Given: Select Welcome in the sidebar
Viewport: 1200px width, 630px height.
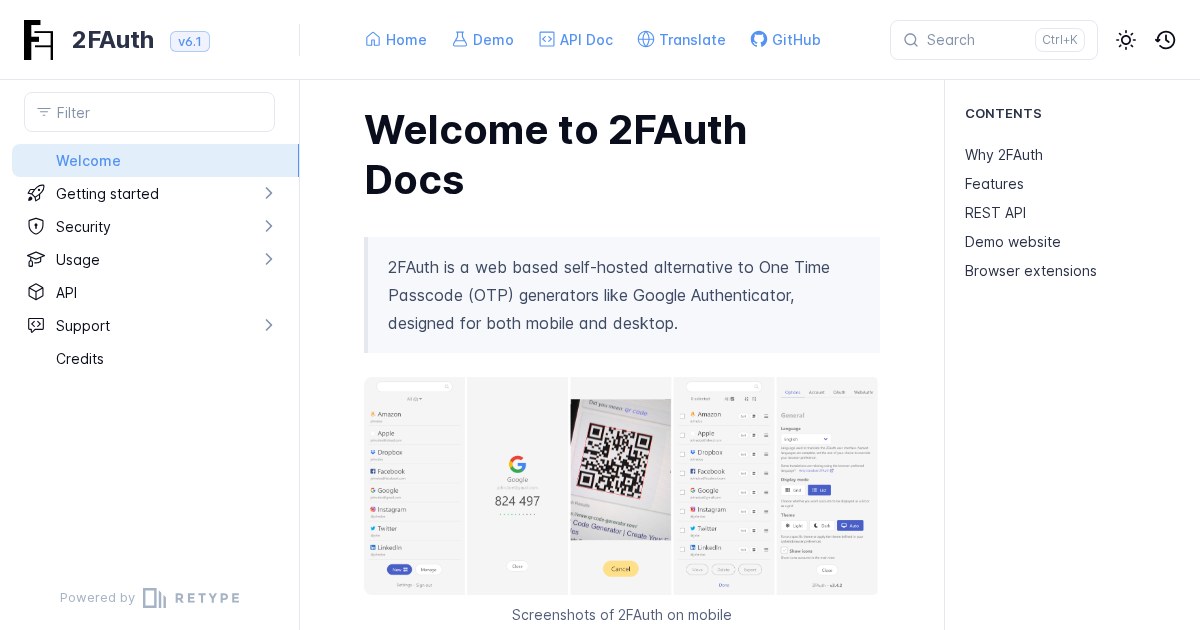Looking at the screenshot, I should (156, 160).
